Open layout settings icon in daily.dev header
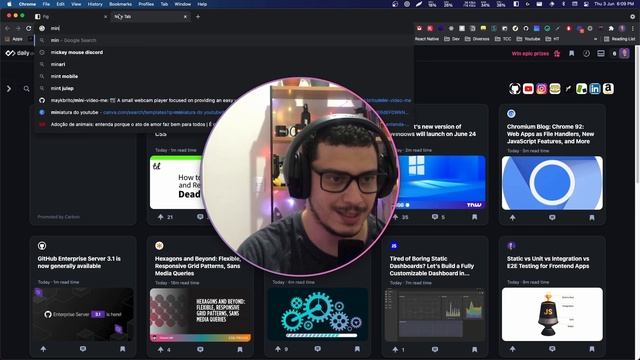Image resolution: width=640 pixels, height=360 pixels. pyautogui.click(x=601, y=53)
